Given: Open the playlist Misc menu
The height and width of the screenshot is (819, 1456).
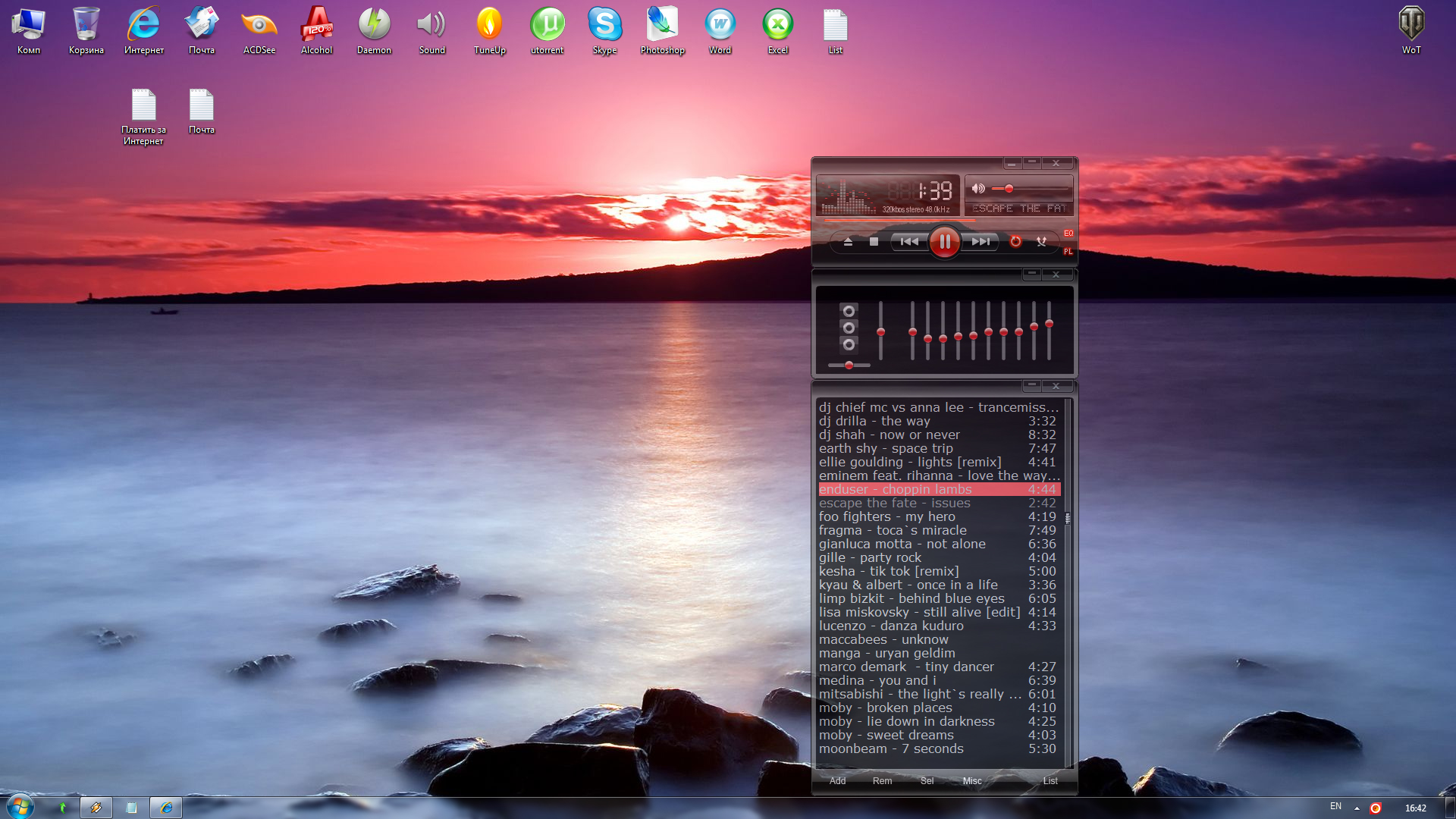Looking at the screenshot, I should tap(972, 781).
